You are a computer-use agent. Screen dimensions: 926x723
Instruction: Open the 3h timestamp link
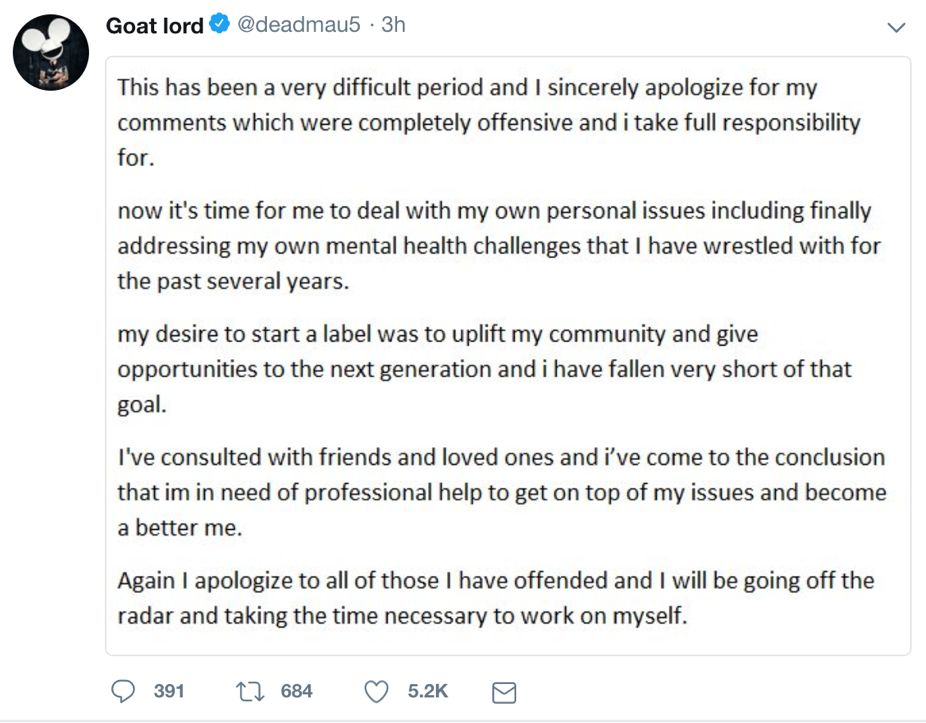tap(393, 26)
